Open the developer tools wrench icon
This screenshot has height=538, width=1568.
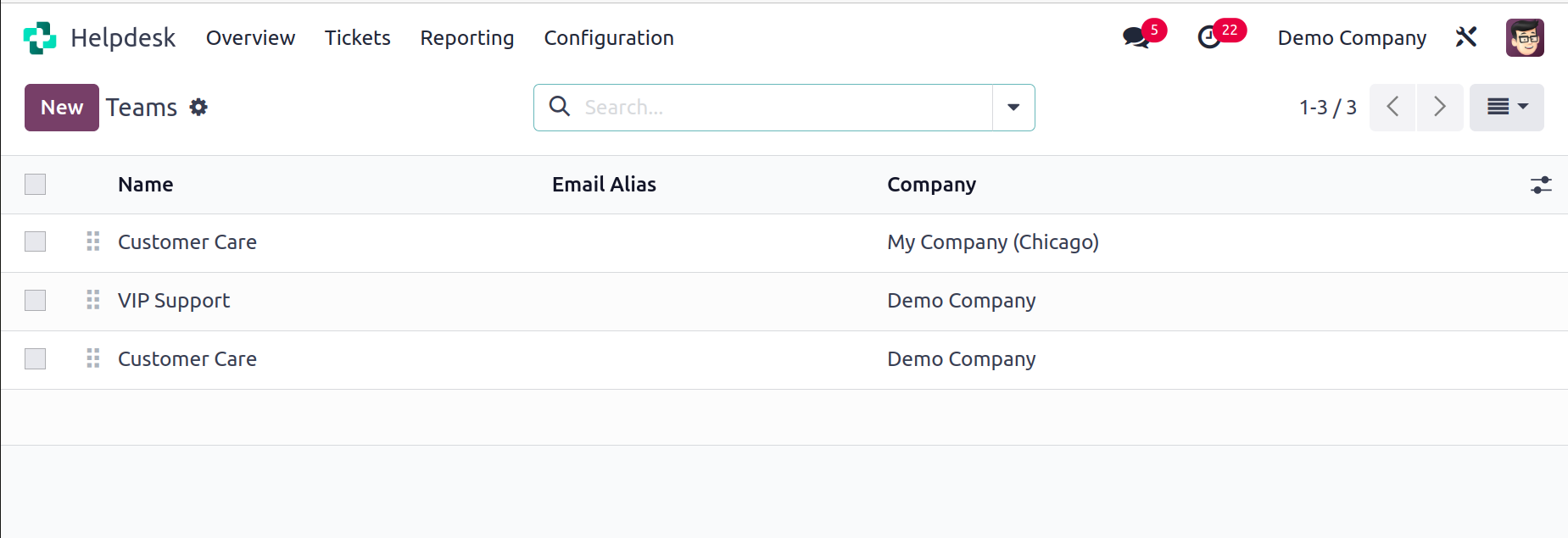tap(1466, 37)
